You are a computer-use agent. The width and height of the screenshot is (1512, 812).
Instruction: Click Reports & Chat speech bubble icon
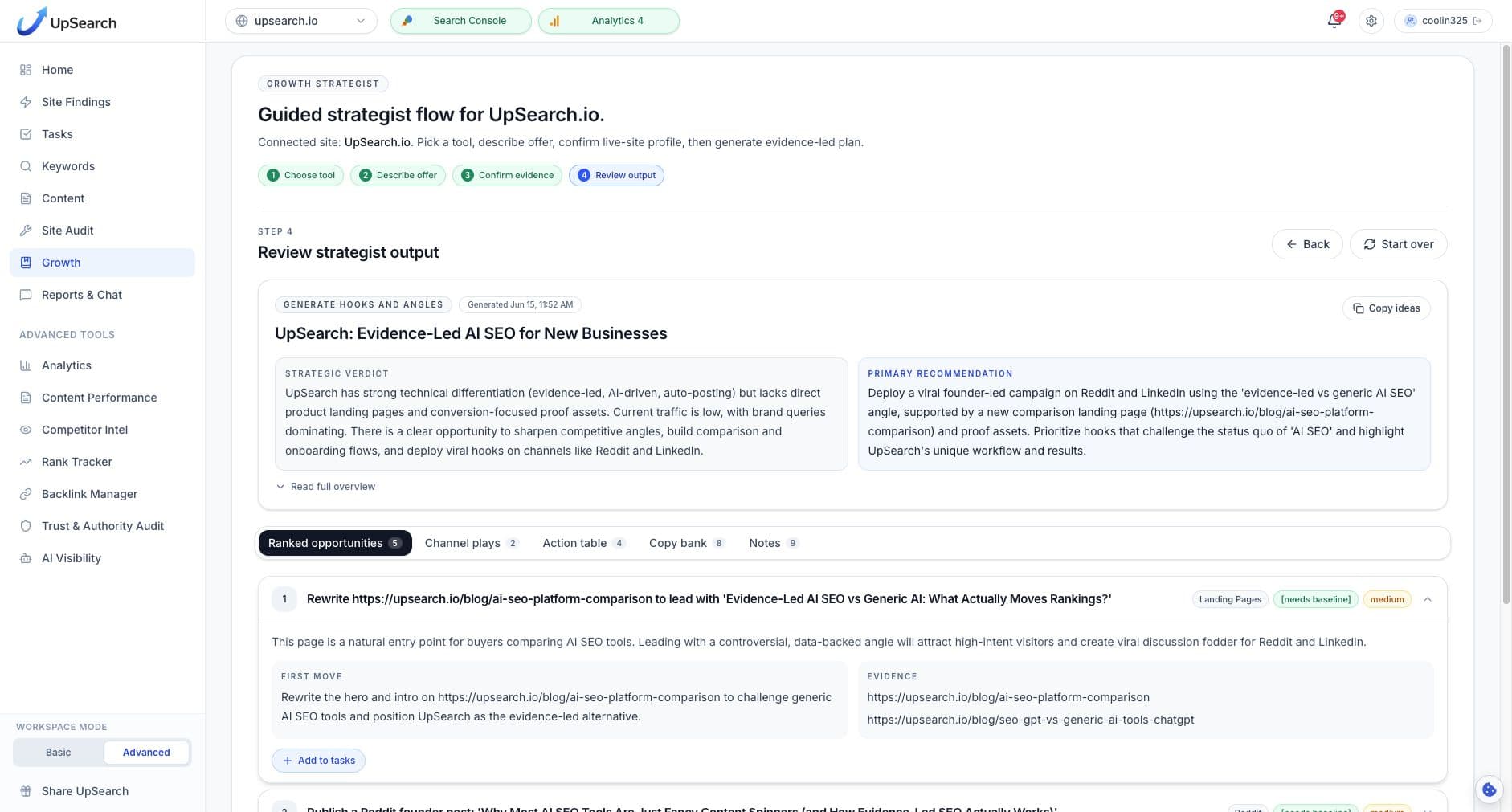pyautogui.click(x=26, y=295)
